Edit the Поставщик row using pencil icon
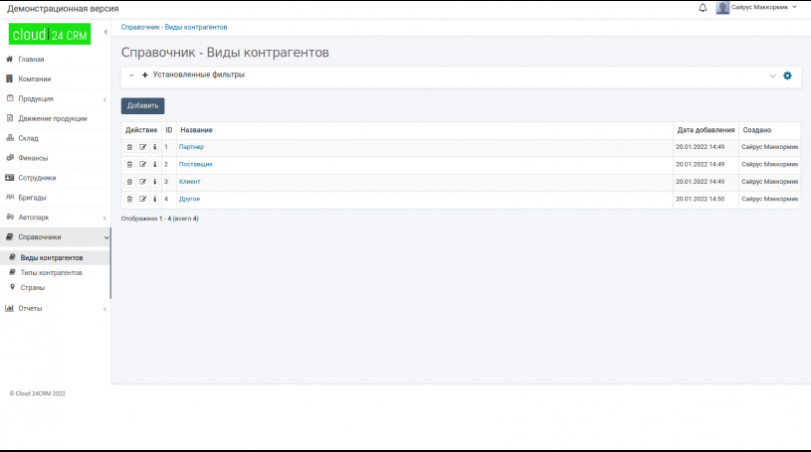Image resolution: width=811 pixels, height=452 pixels. 142,164
